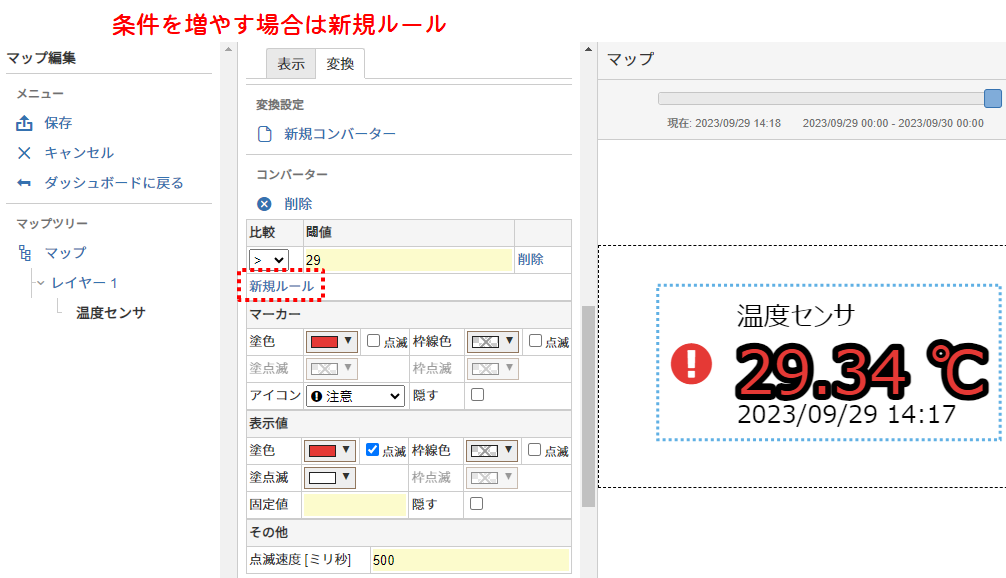
Task: Click the 固定値 input field
Action: click(x=355, y=504)
